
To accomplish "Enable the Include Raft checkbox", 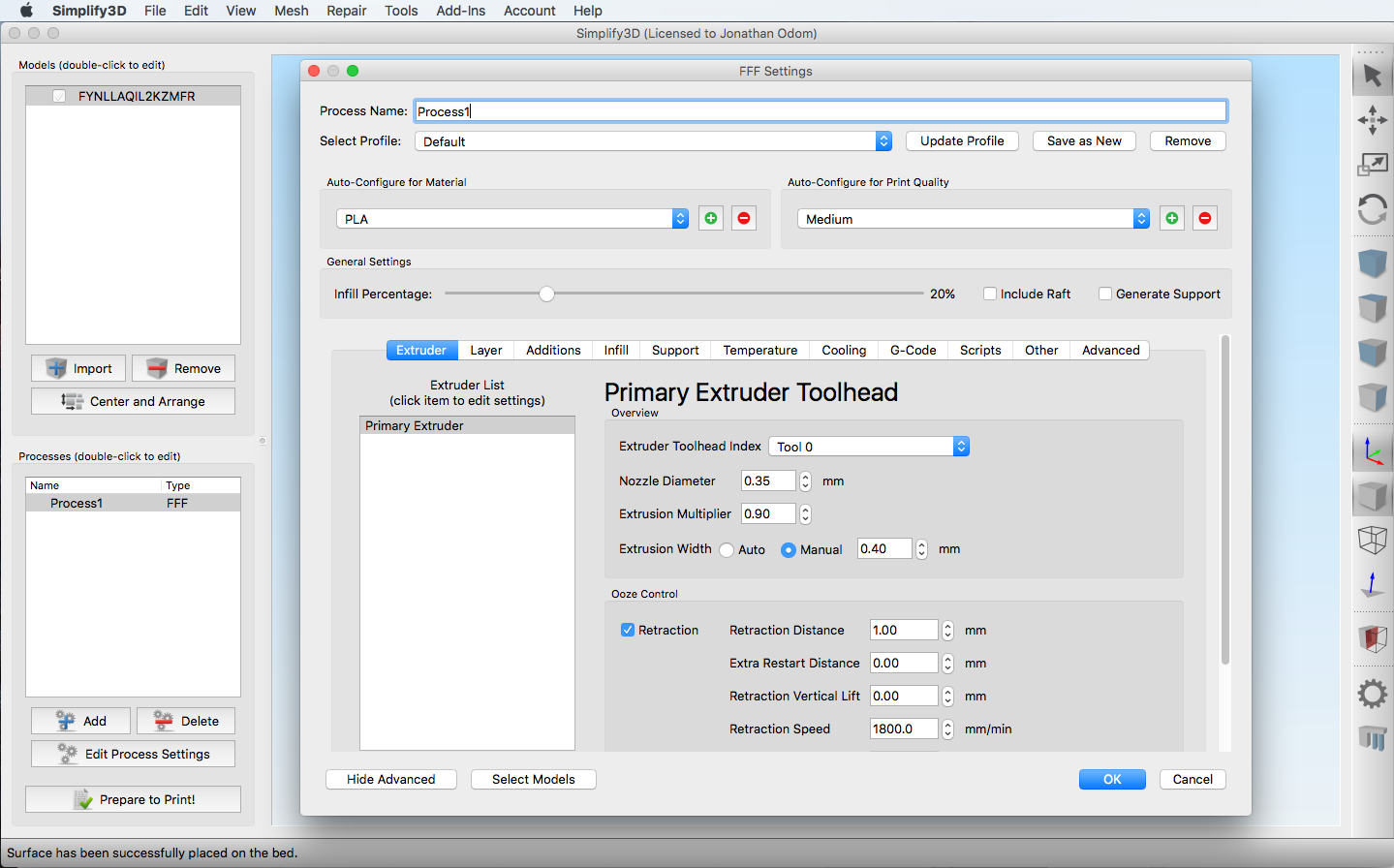I will 990,294.
